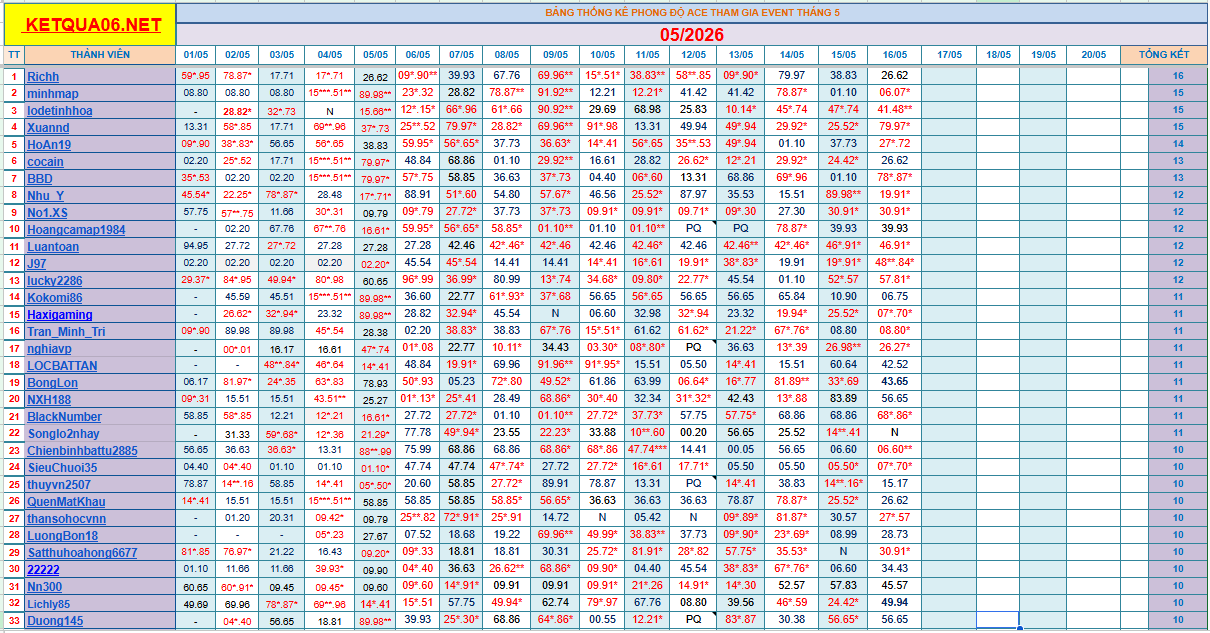Click the 20/05 date header
Image resolution: width=1210 pixels, height=633 pixels.
coord(1092,54)
